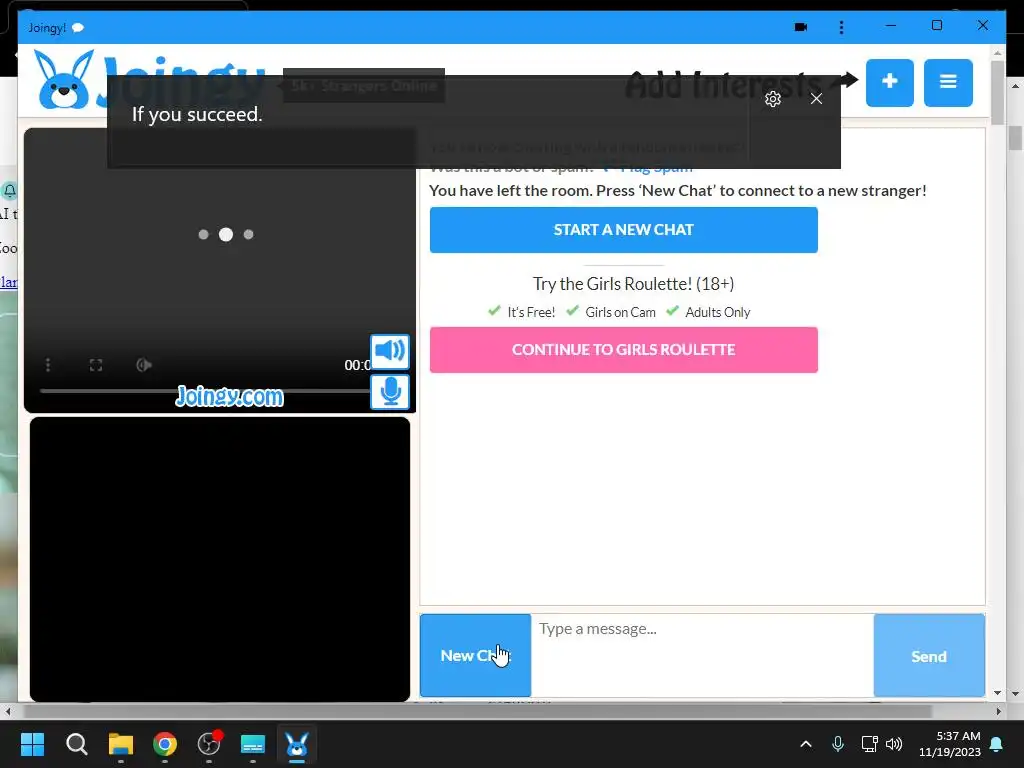Screen dimensions: 1024x768
Task: Open OBS Studio from taskbar
Action: pyautogui.click(x=209, y=744)
